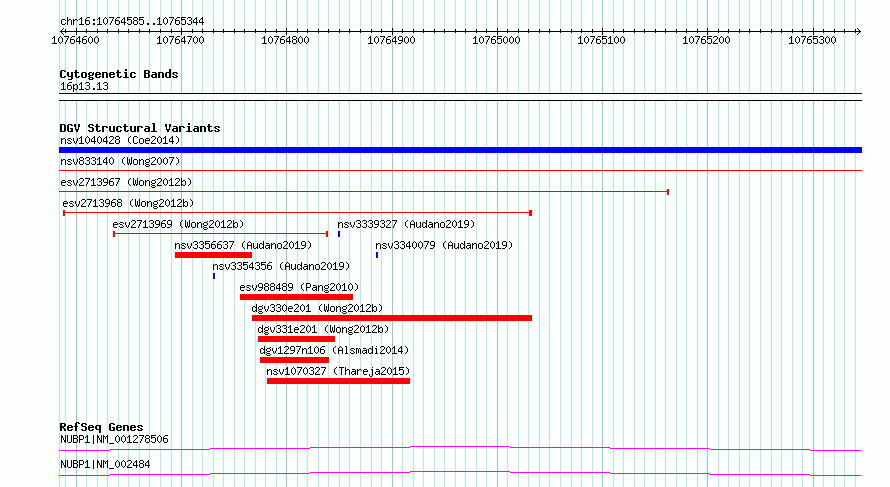
Task: Click the nsv1070327 (Thareja2015) label
Action: click(x=338, y=371)
